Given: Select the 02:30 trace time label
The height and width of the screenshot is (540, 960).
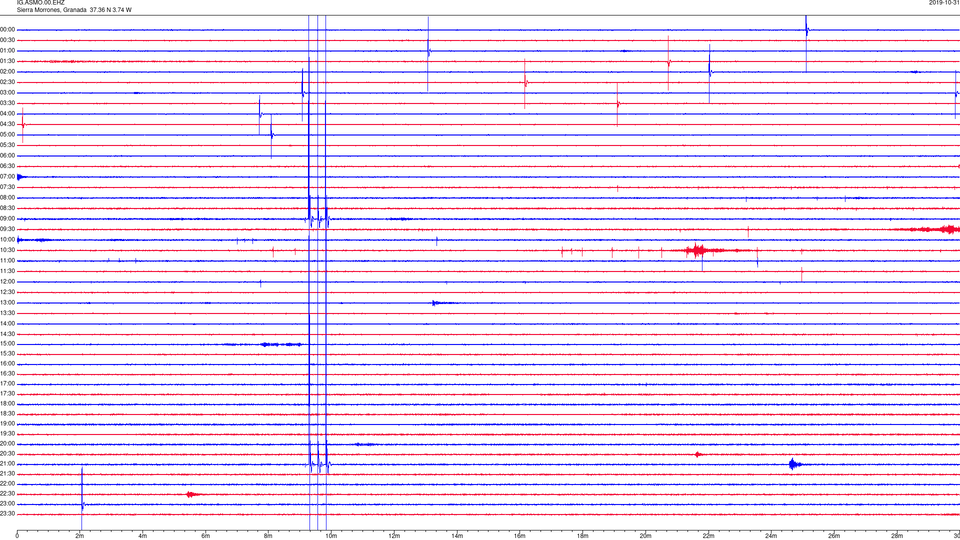Looking at the screenshot, I should click(x=7, y=82).
